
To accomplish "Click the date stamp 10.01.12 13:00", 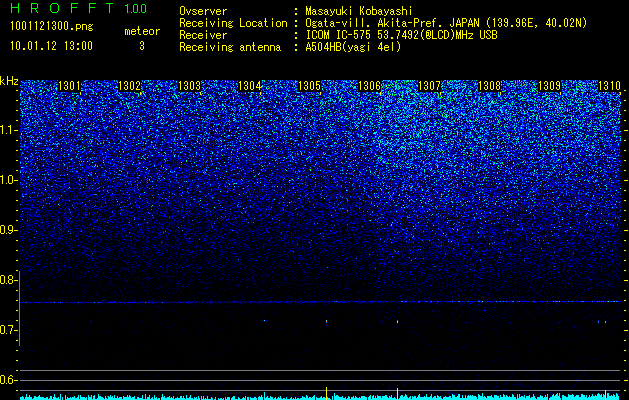I will tap(51, 46).
